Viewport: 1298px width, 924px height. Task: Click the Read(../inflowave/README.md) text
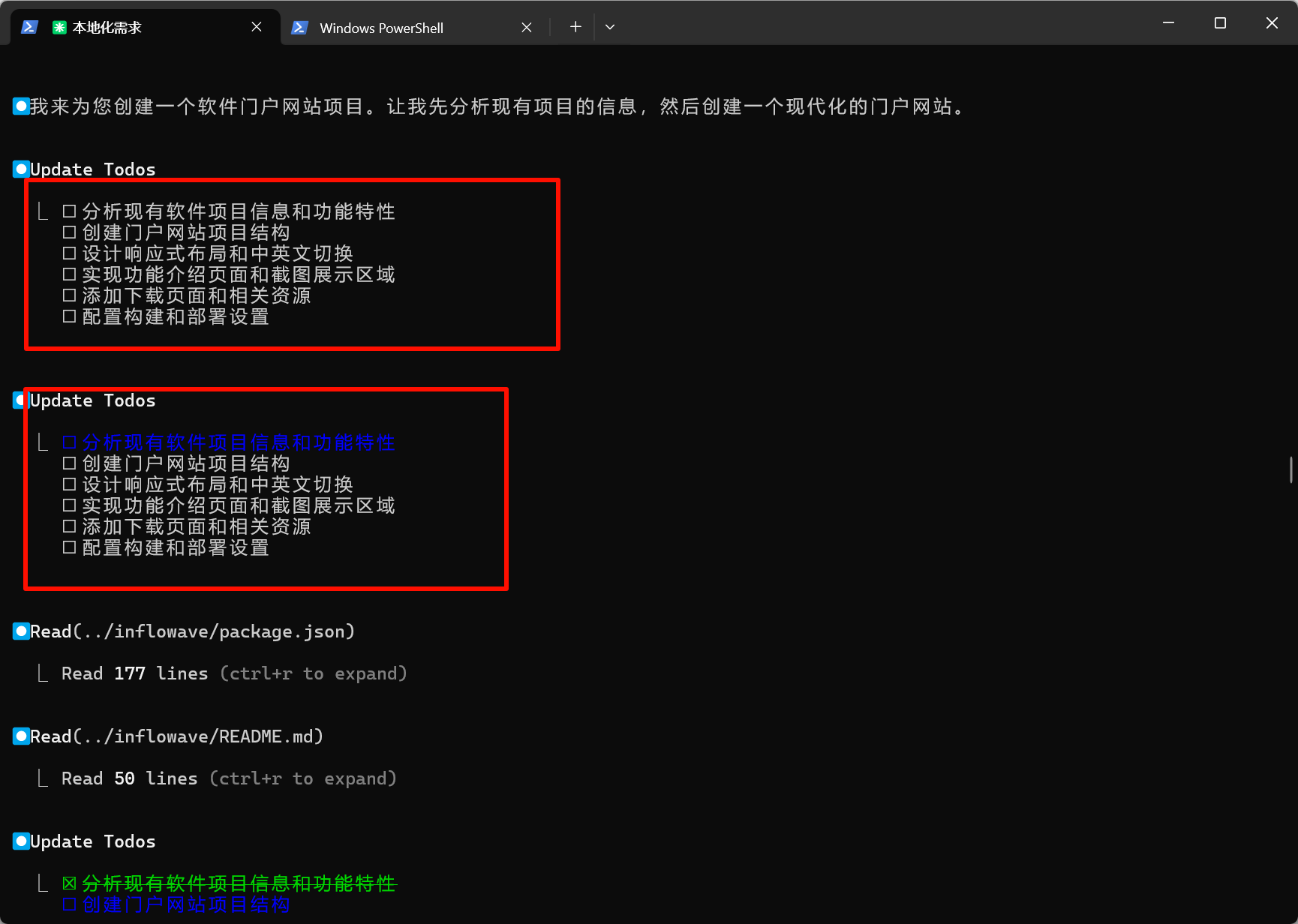(x=176, y=736)
